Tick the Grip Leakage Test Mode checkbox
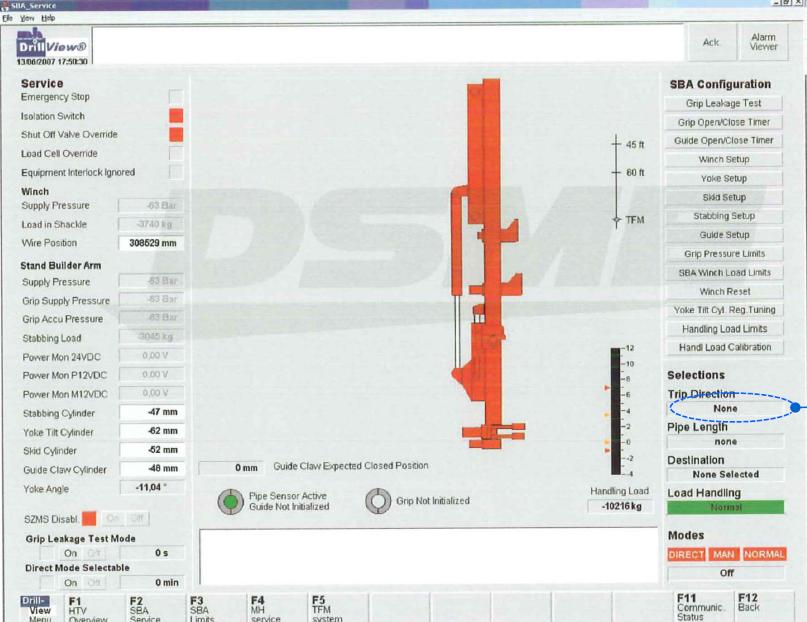 (x=47, y=553)
